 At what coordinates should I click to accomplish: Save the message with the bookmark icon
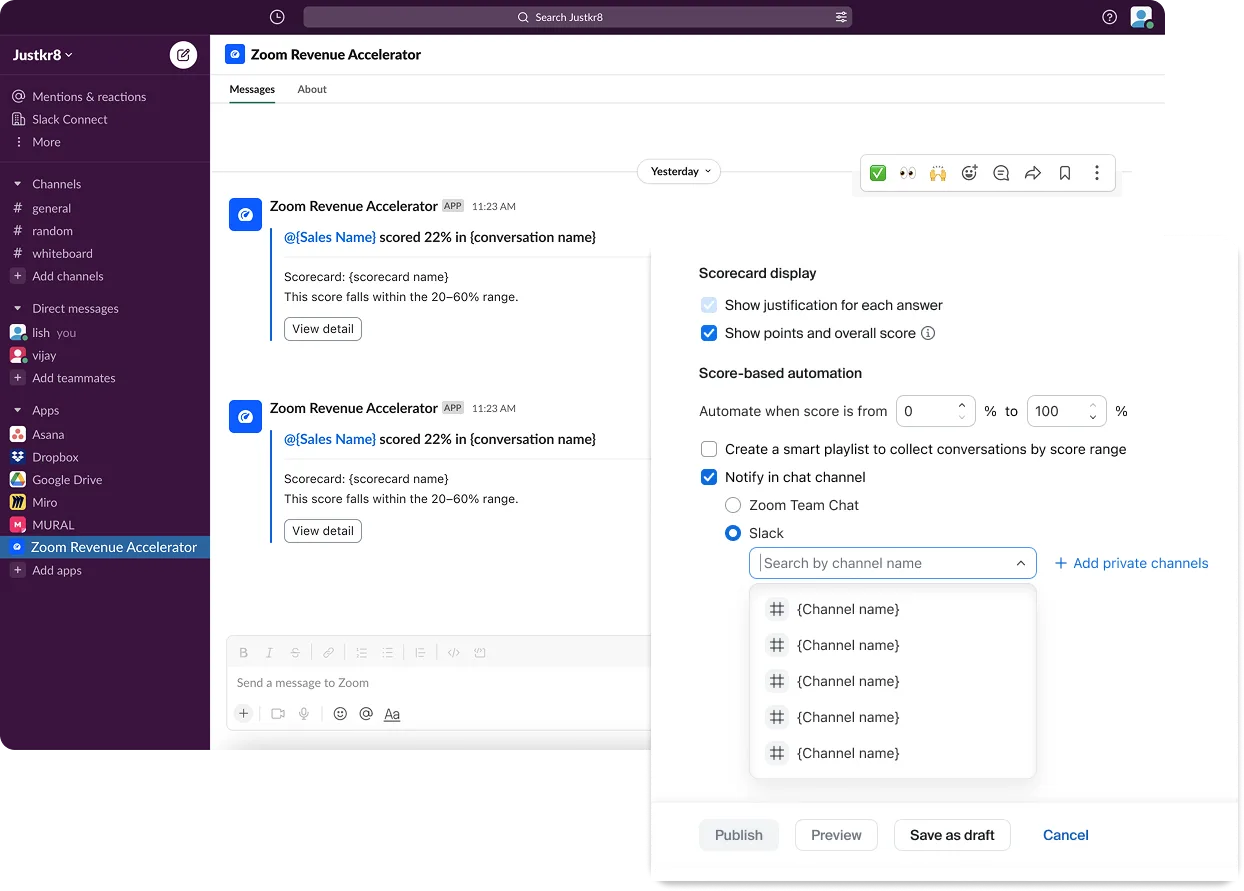coord(1064,172)
